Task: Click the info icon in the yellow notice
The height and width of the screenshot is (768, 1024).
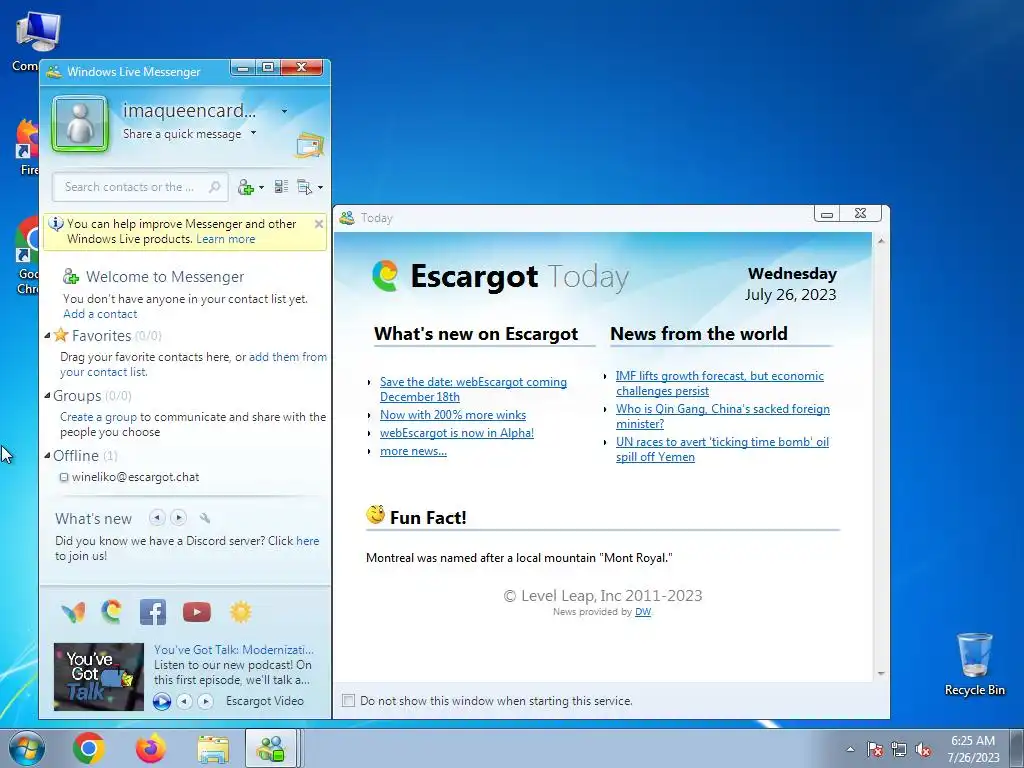Action: pyautogui.click(x=56, y=223)
